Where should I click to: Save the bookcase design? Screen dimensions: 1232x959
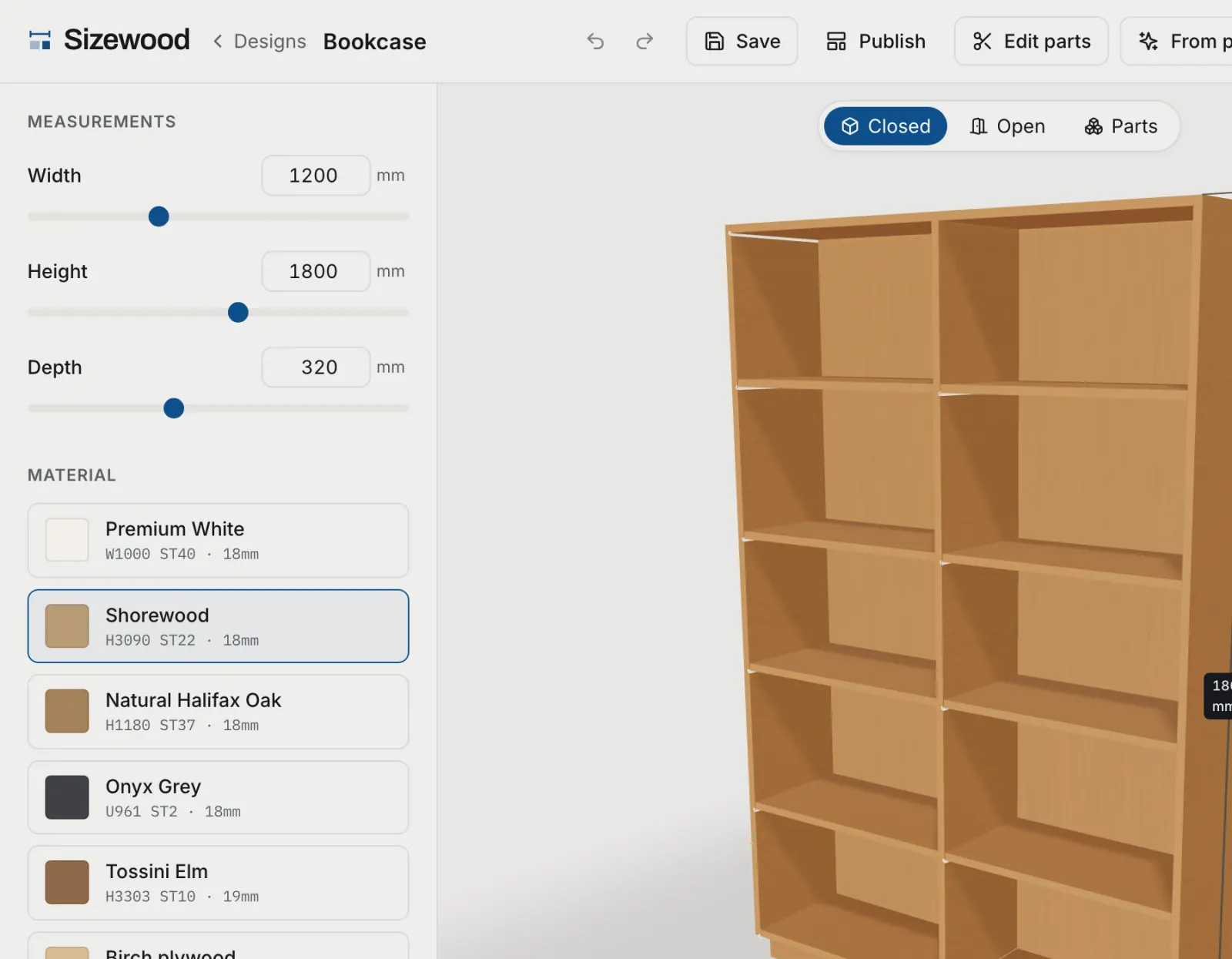pos(742,41)
